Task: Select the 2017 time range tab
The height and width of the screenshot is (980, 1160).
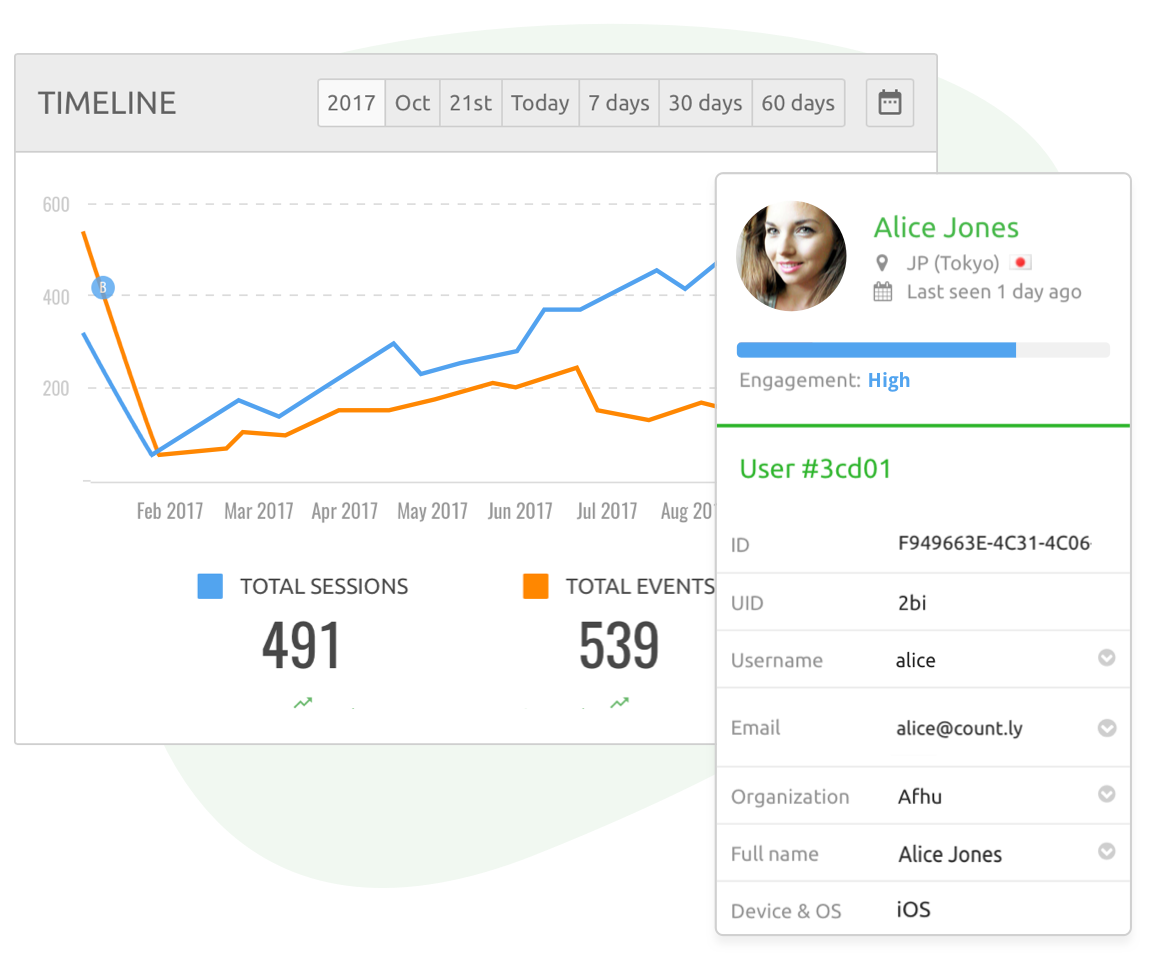Action: (x=351, y=103)
